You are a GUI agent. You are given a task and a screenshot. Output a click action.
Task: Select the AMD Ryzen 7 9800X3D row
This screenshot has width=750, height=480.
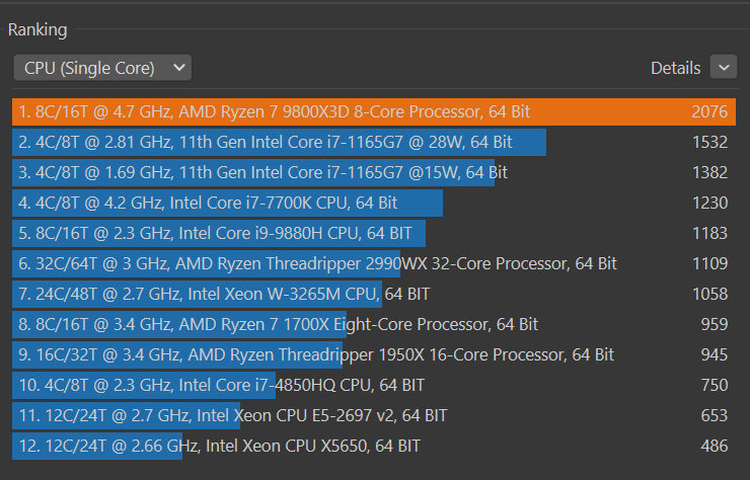[x=374, y=112]
